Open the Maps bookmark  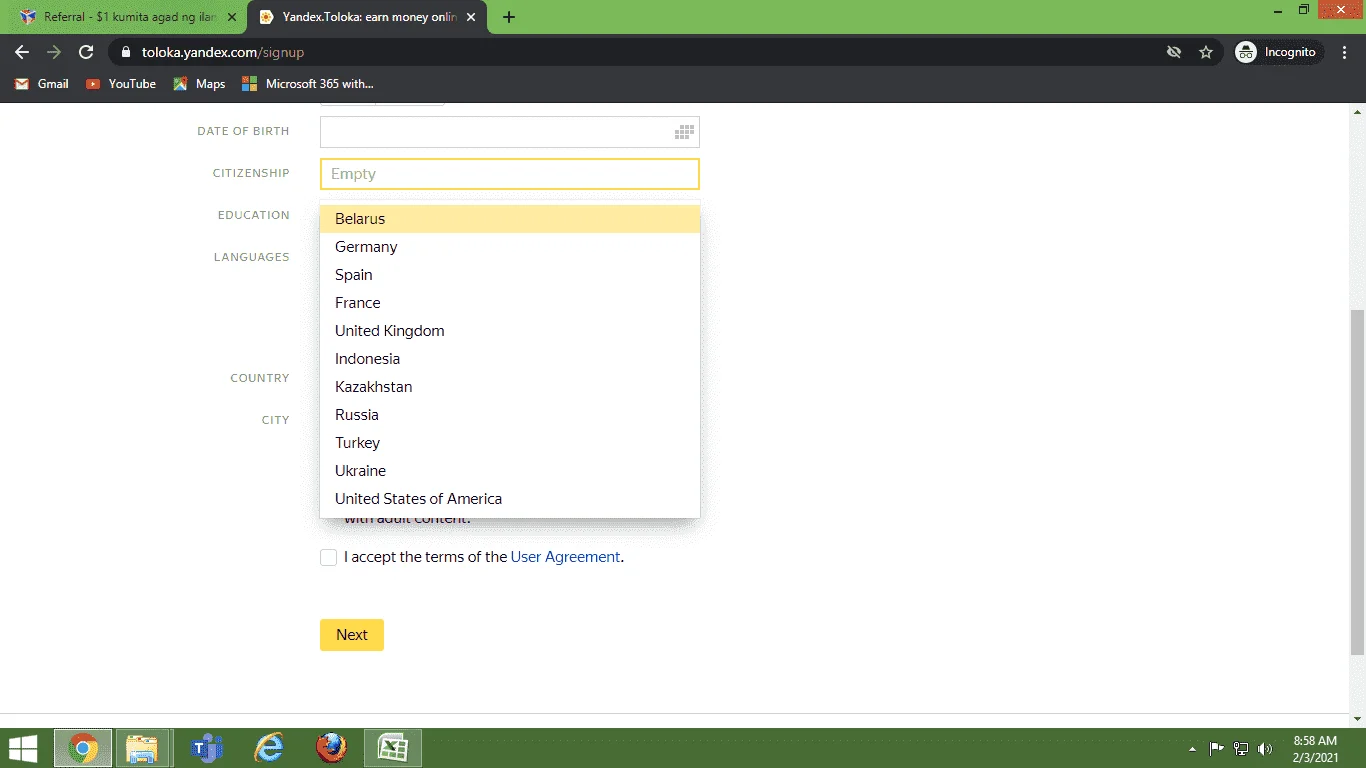199,84
